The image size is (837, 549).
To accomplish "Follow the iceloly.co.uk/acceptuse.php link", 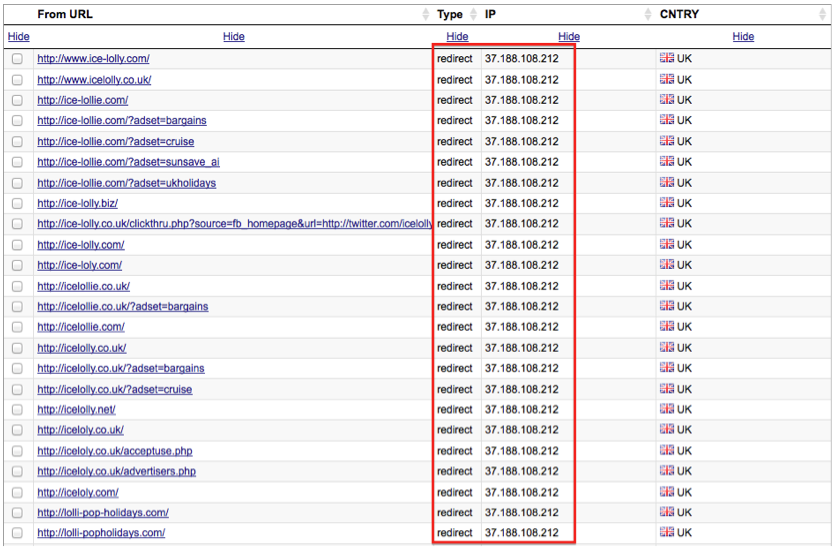I will 115,451.
